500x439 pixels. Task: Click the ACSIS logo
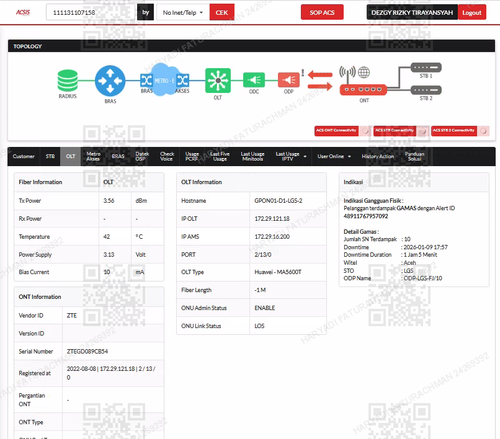click(23, 12)
